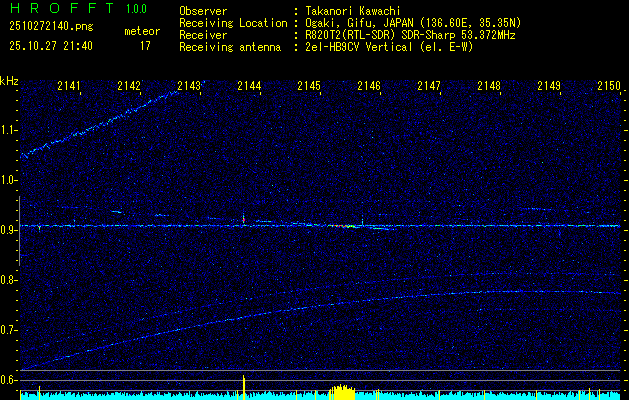629x400 pixels.
Task: Click the 0.7 frequency axis label
Action: pos(9,330)
